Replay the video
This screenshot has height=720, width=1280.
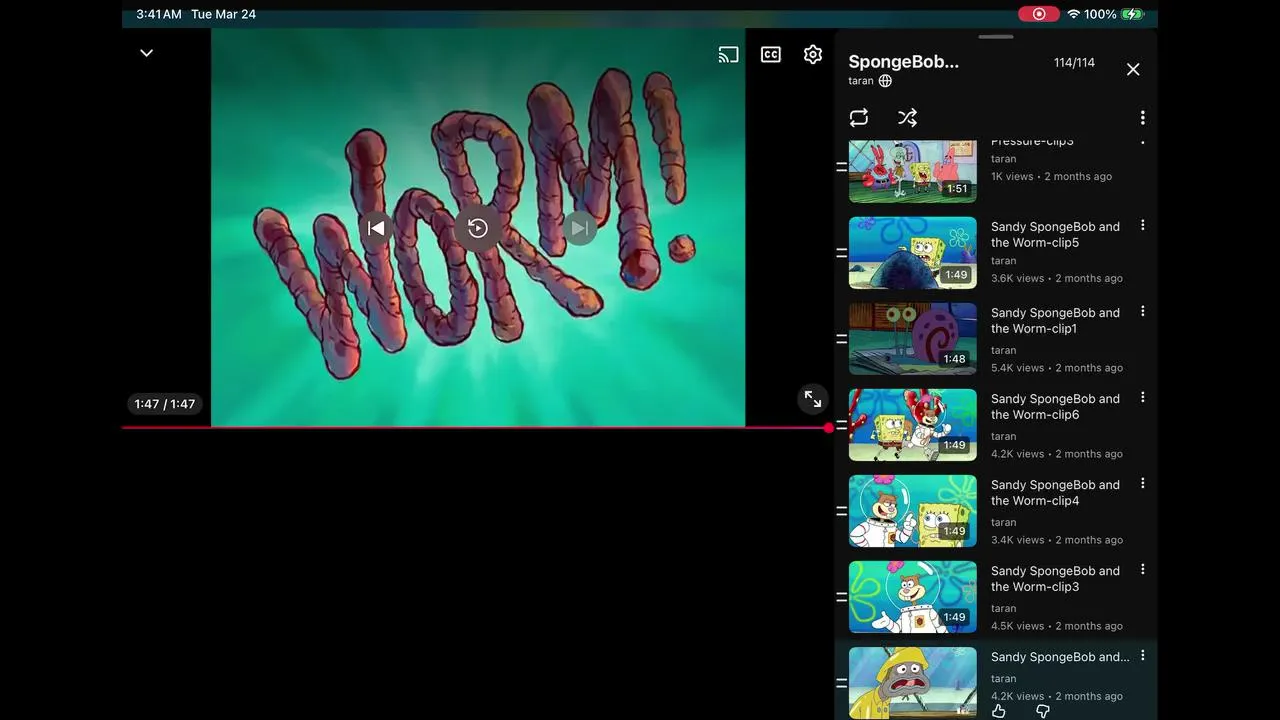tap(478, 228)
